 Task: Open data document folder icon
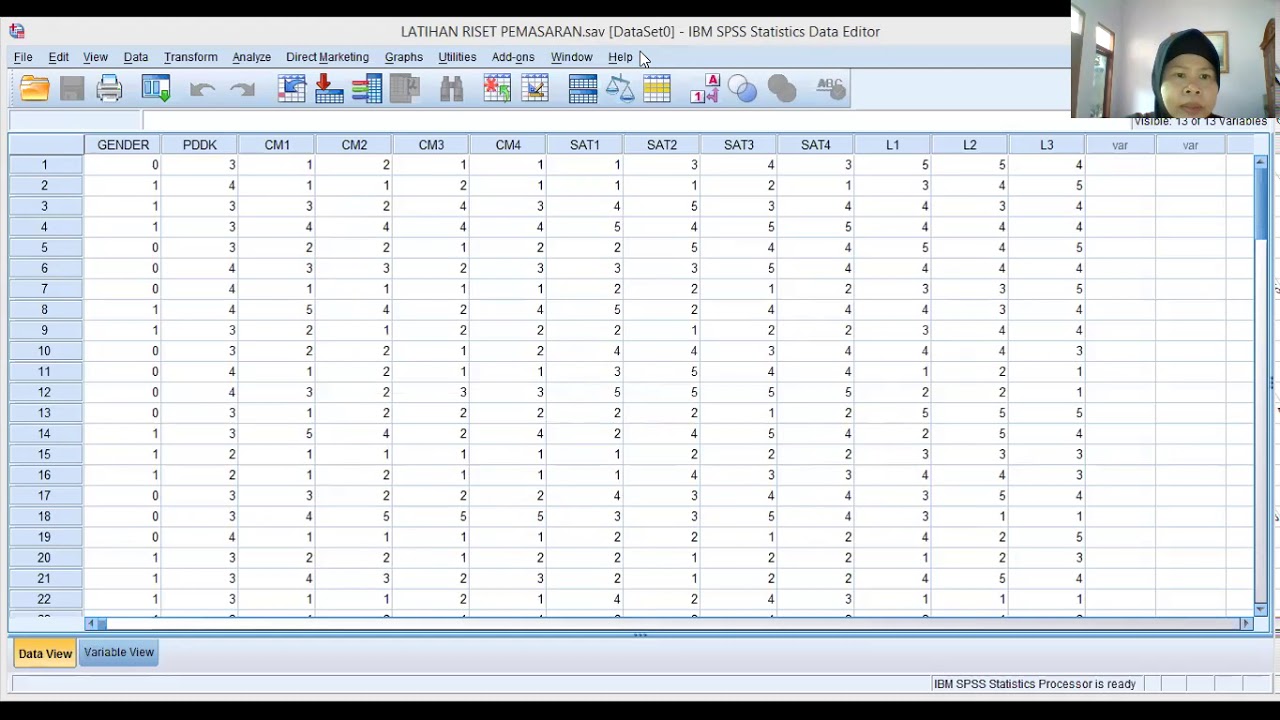pyautogui.click(x=34, y=89)
